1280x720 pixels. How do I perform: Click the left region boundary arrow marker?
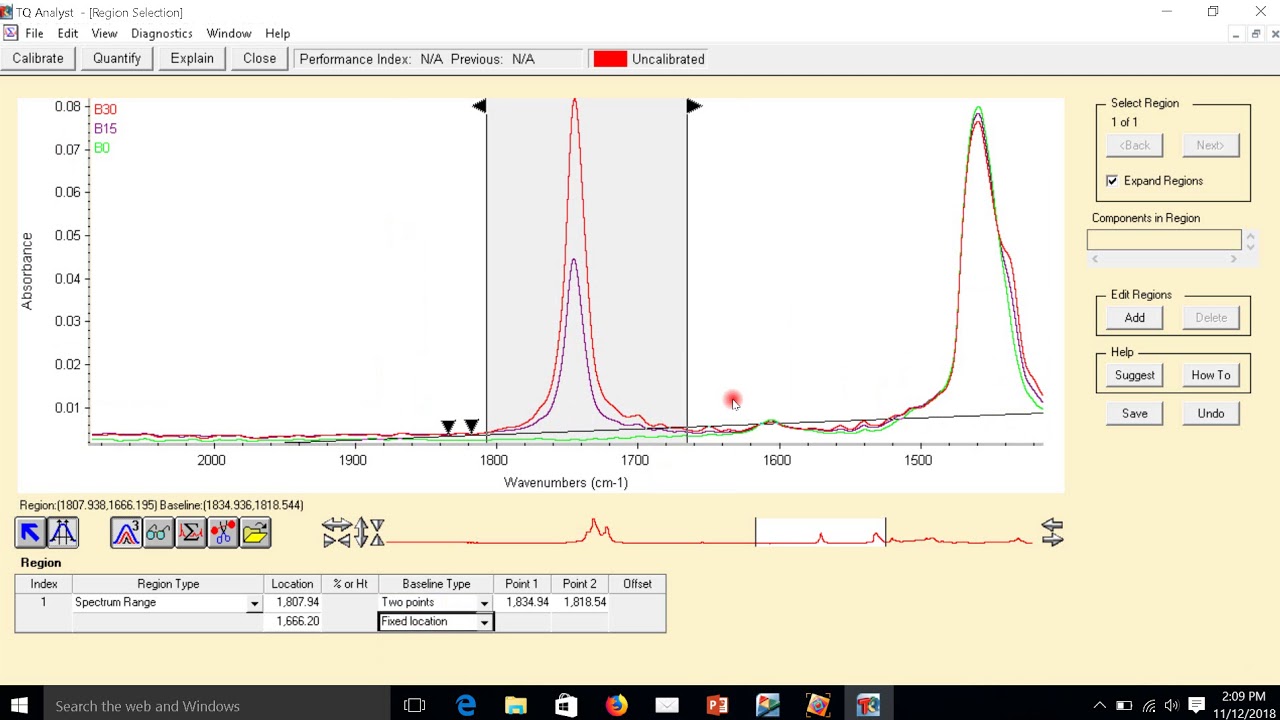point(479,106)
